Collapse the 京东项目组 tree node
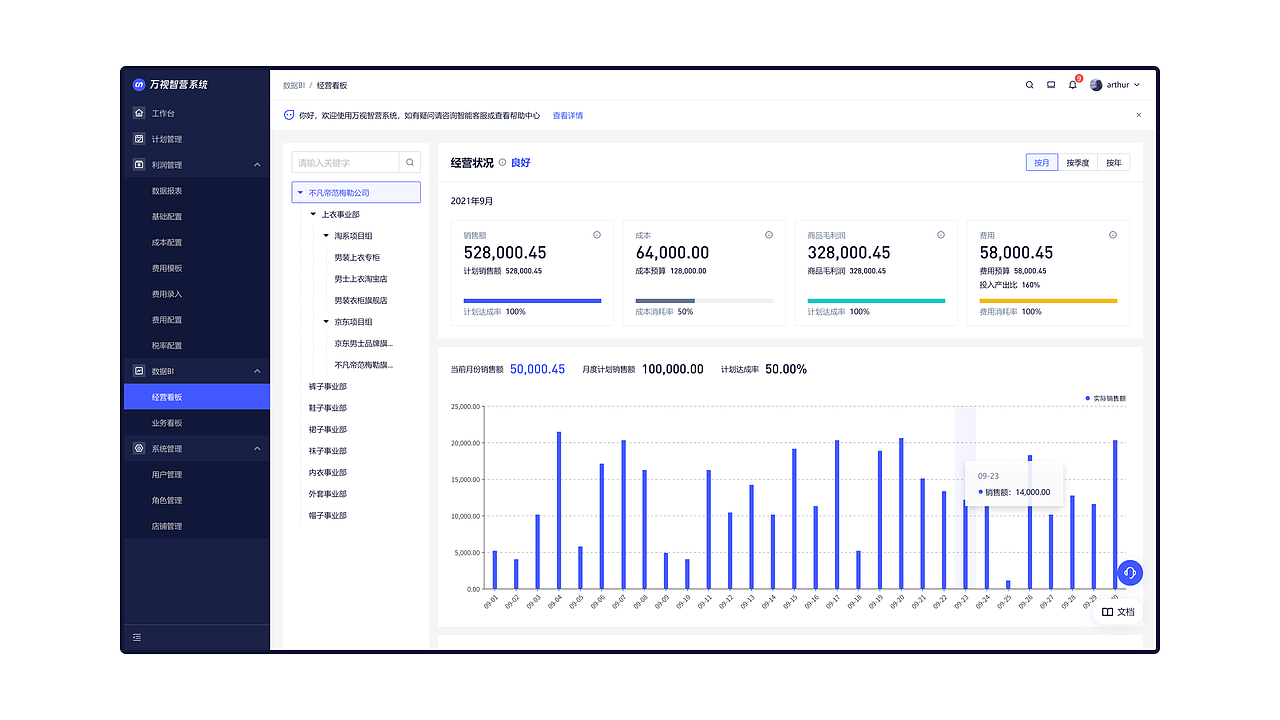This screenshot has width=1280, height=720. pyautogui.click(x=326, y=322)
